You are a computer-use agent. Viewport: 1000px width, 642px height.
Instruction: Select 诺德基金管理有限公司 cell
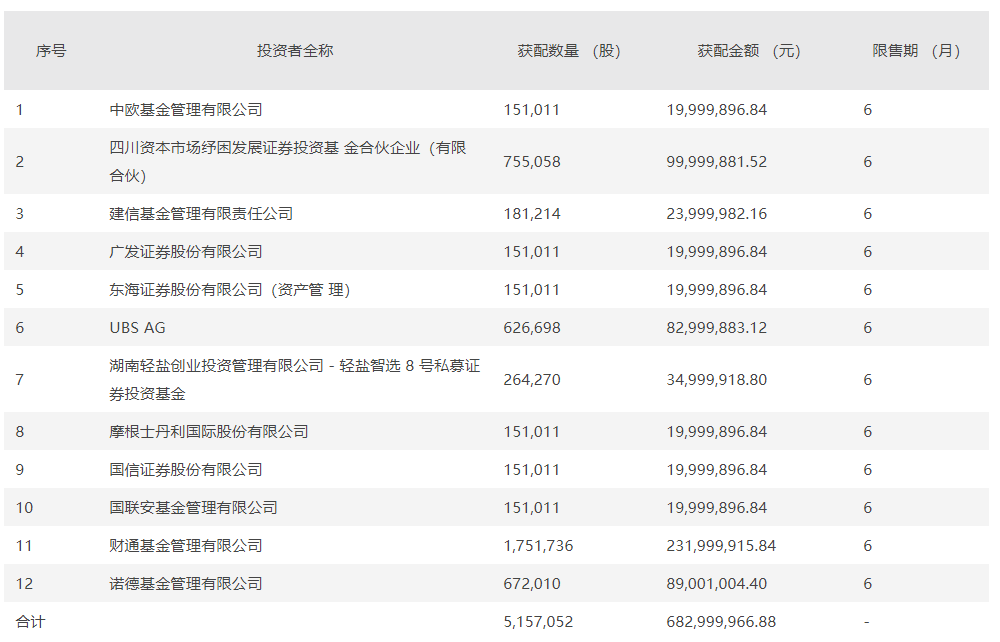(x=186, y=584)
